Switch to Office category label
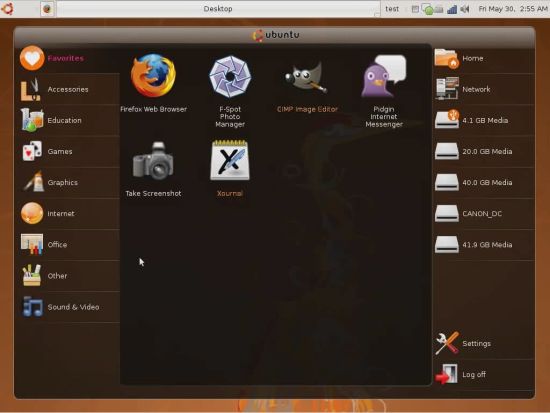This screenshot has height=413, width=550. (57, 245)
